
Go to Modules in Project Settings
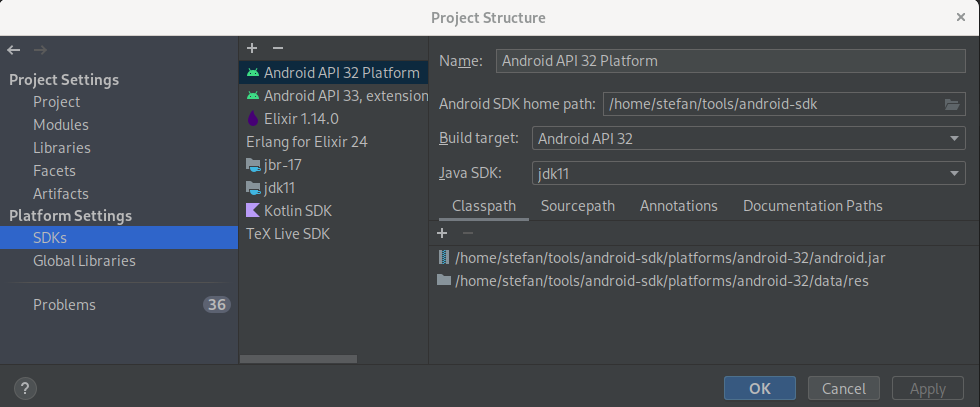pyautogui.click(x=60, y=125)
